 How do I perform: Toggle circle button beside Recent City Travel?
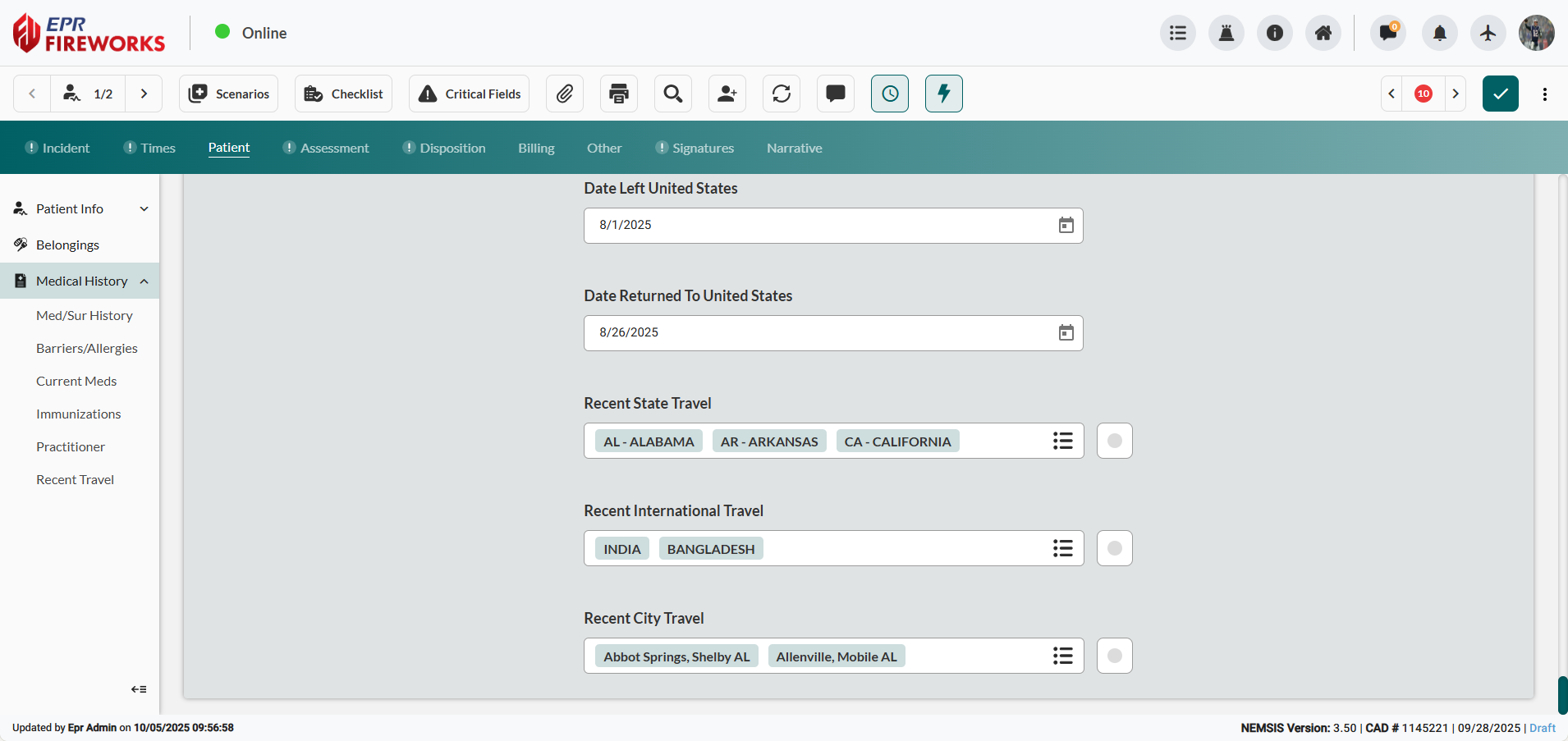[x=1115, y=656]
